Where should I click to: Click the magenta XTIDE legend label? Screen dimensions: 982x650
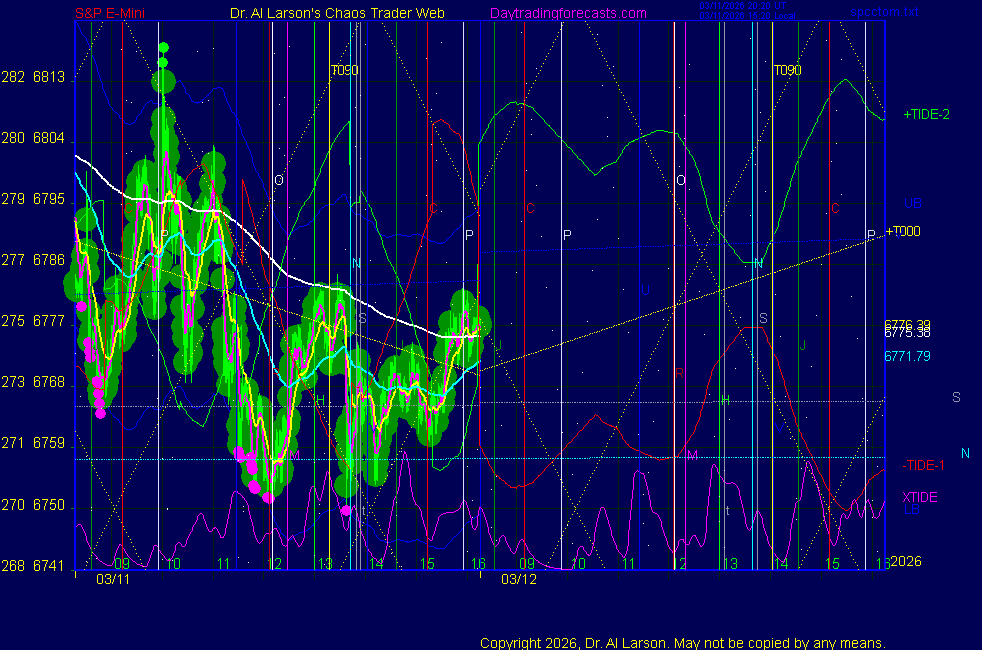click(x=920, y=497)
